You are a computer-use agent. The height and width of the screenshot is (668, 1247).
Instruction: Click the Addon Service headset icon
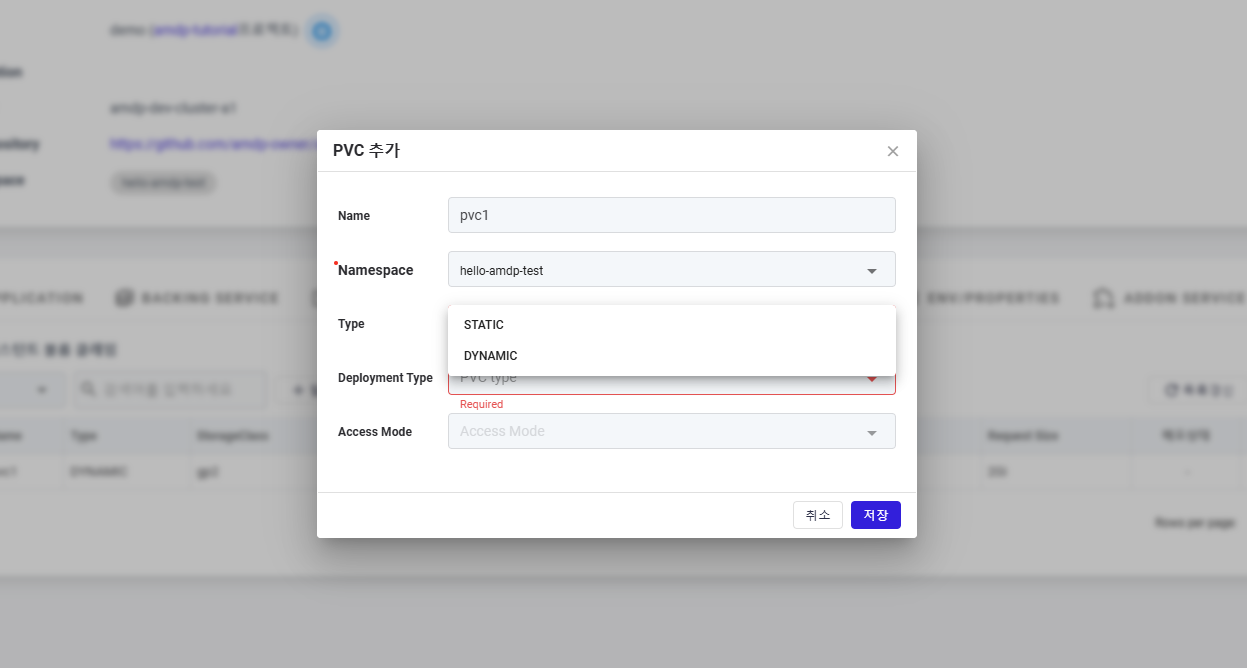(x=1103, y=298)
